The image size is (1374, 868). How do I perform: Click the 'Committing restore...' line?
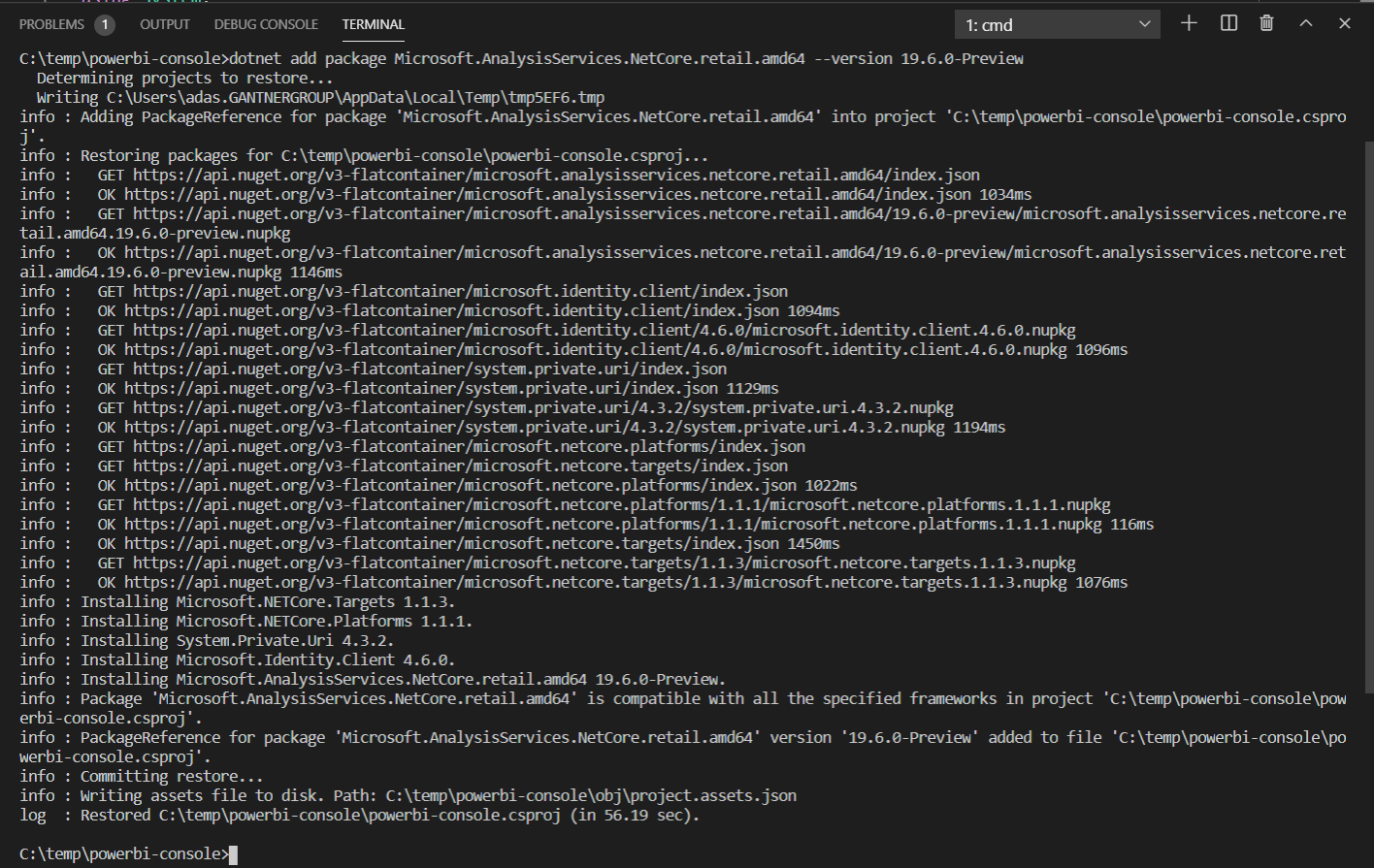click(142, 777)
